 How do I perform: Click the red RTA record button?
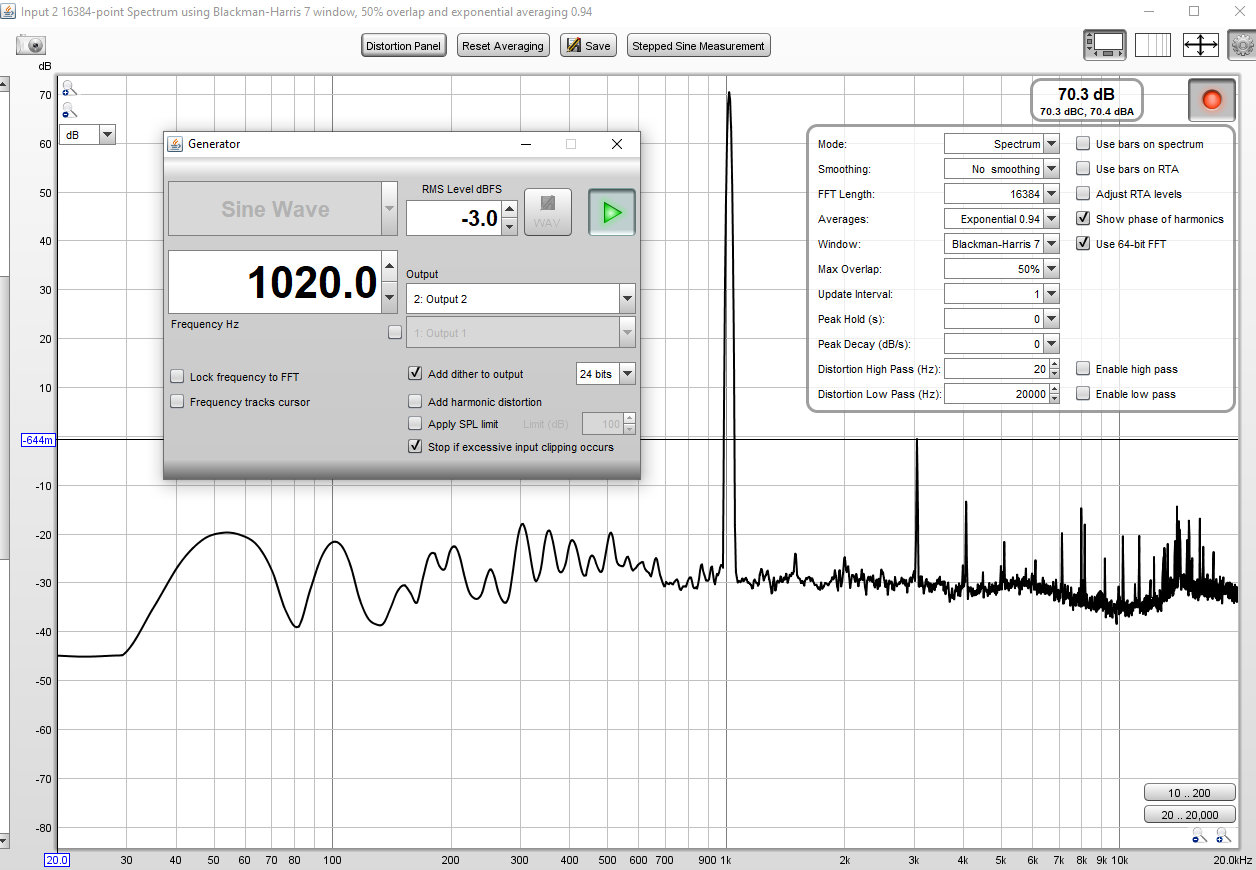pyautogui.click(x=1212, y=100)
